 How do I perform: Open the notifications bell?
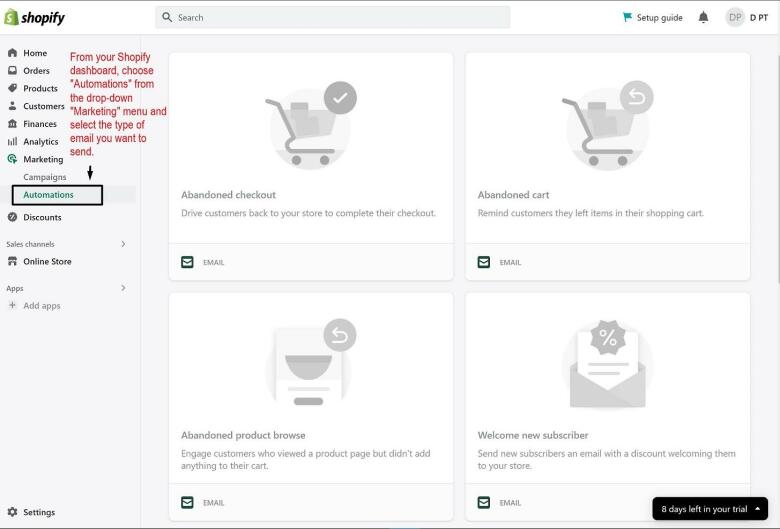[703, 17]
